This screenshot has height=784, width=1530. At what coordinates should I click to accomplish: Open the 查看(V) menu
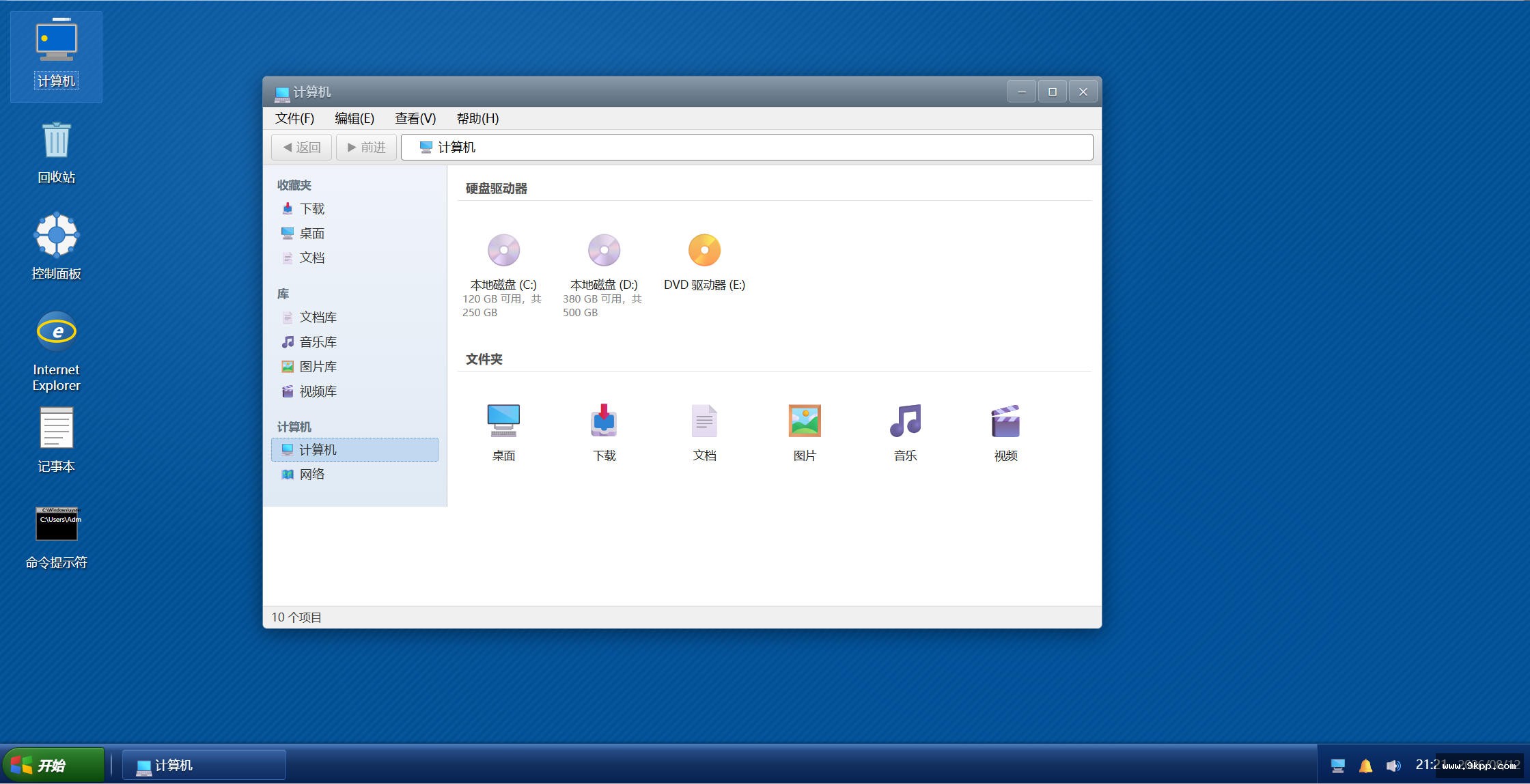pos(415,119)
